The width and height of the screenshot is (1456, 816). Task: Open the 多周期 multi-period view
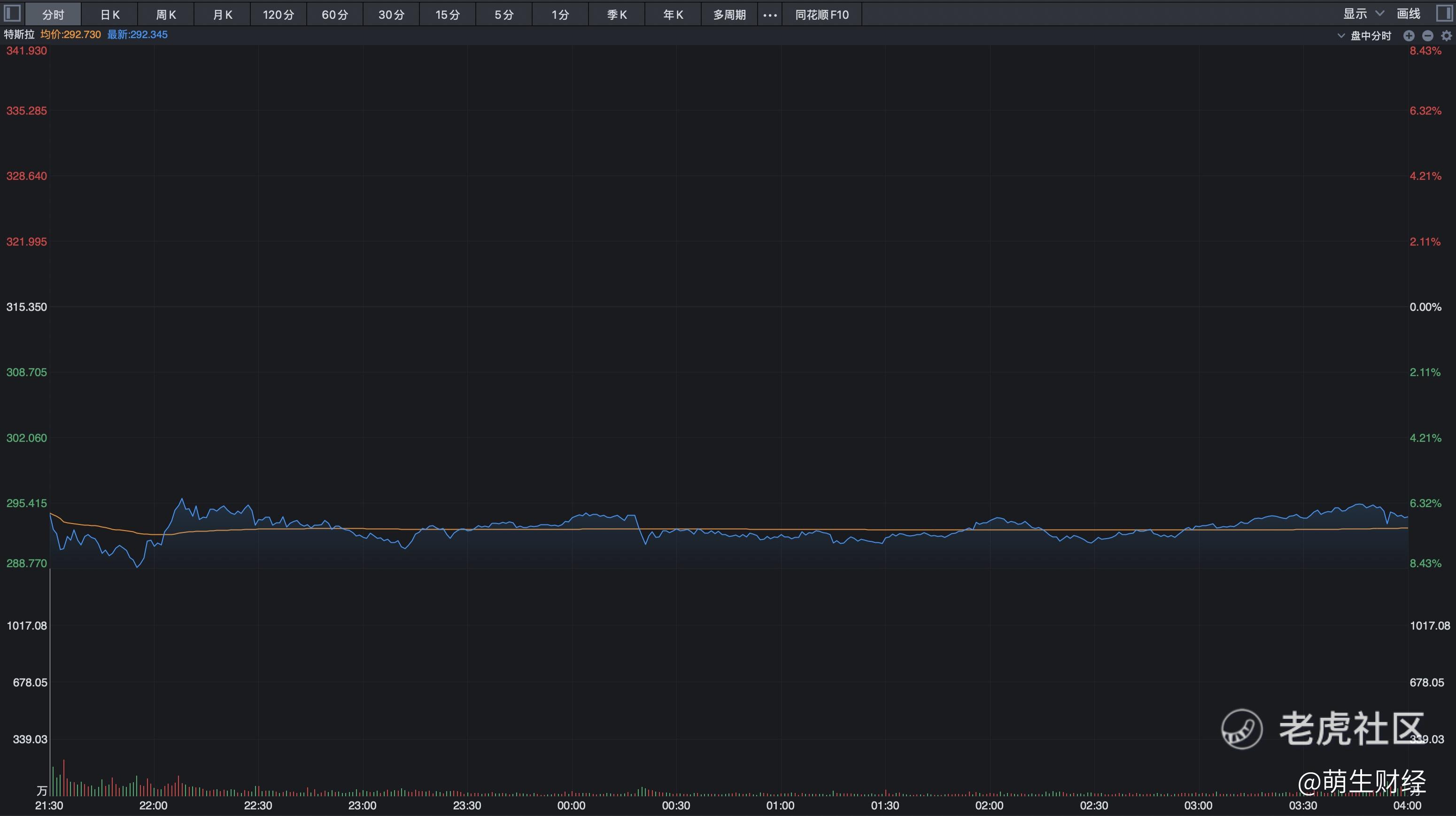729,15
